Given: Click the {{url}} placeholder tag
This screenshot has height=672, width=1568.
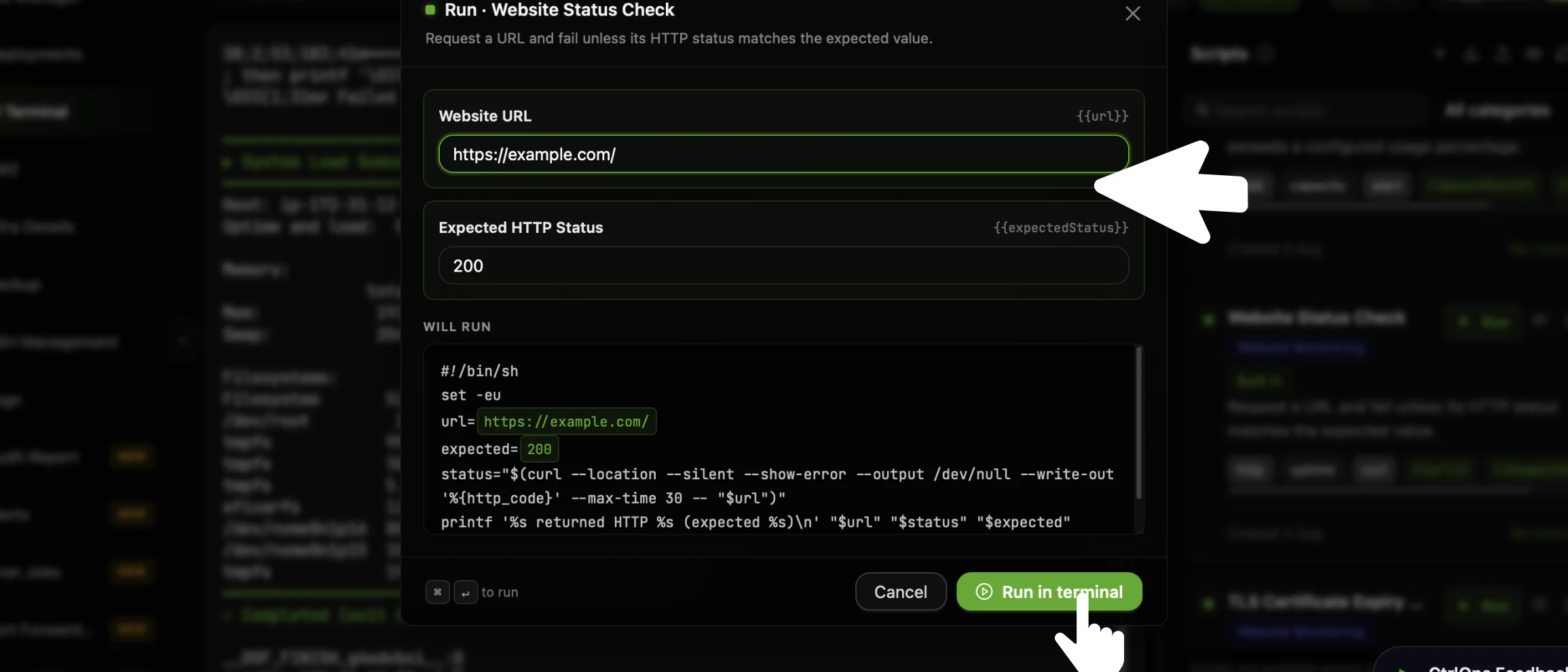Looking at the screenshot, I should (x=1102, y=116).
